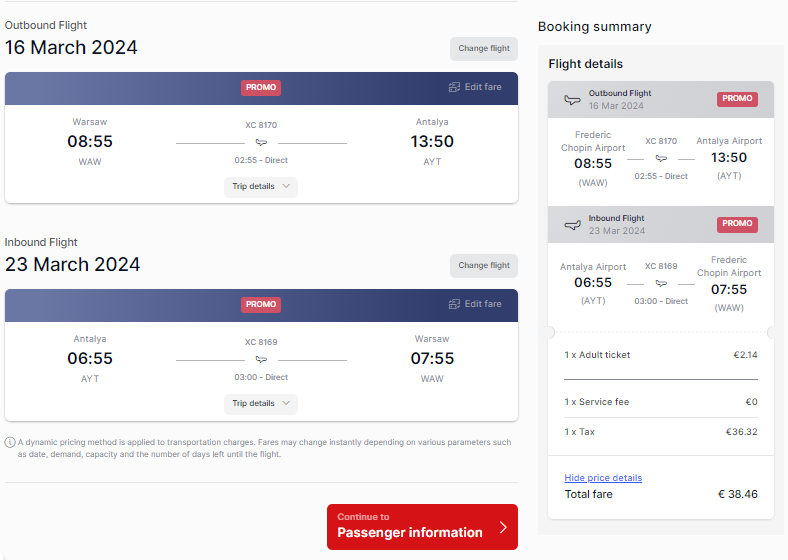Continue to Passenger information
This screenshot has height=560, width=788.
coord(422,527)
